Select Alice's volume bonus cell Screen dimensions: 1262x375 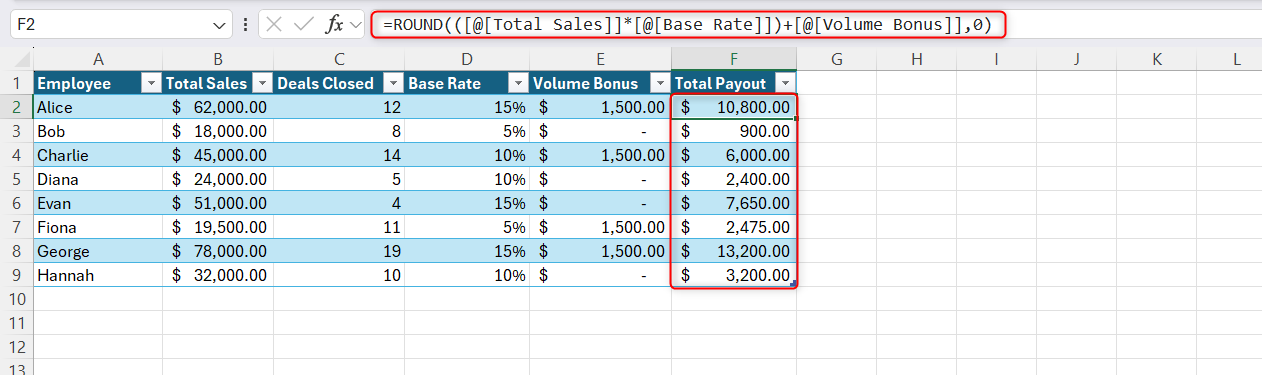(600, 107)
